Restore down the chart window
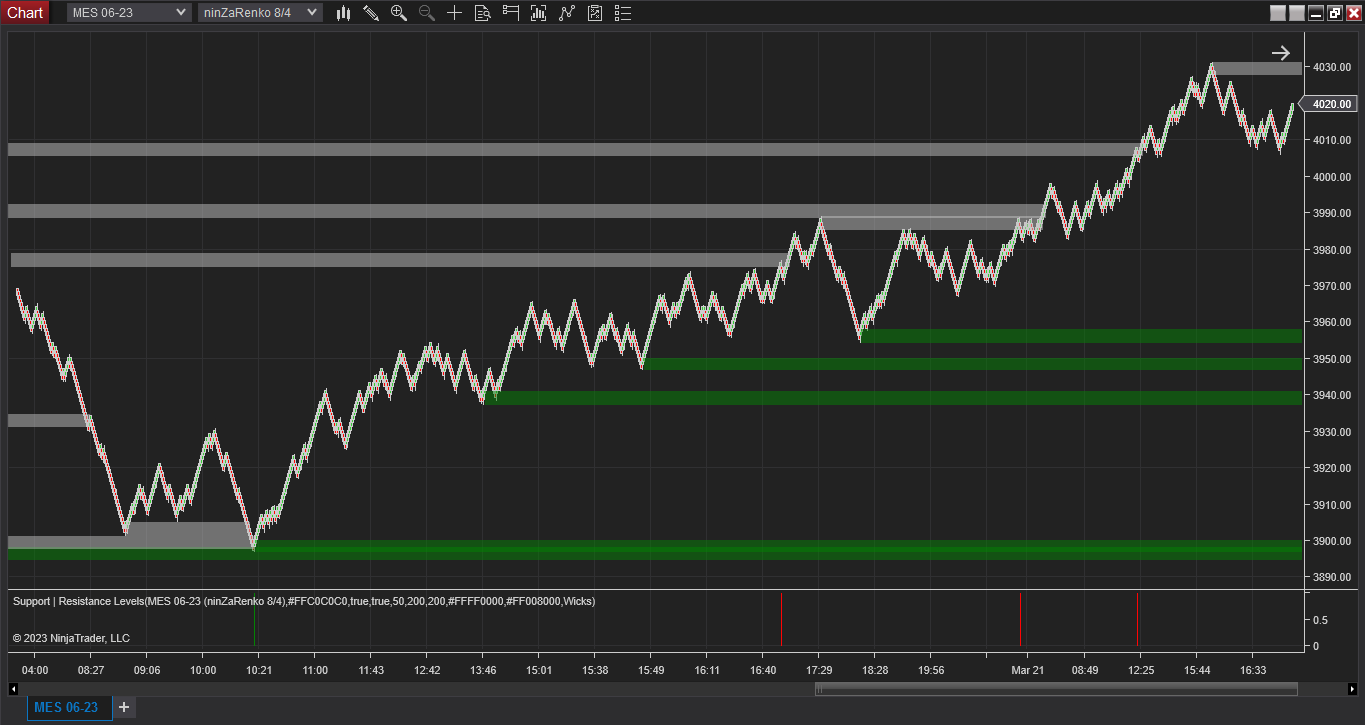 pos(1334,13)
